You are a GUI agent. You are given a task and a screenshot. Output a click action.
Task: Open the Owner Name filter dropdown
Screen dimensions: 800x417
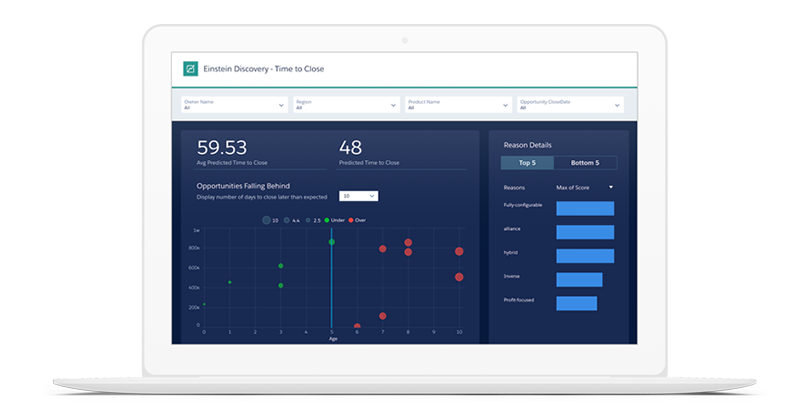pyautogui.click(x=234, y=105)
